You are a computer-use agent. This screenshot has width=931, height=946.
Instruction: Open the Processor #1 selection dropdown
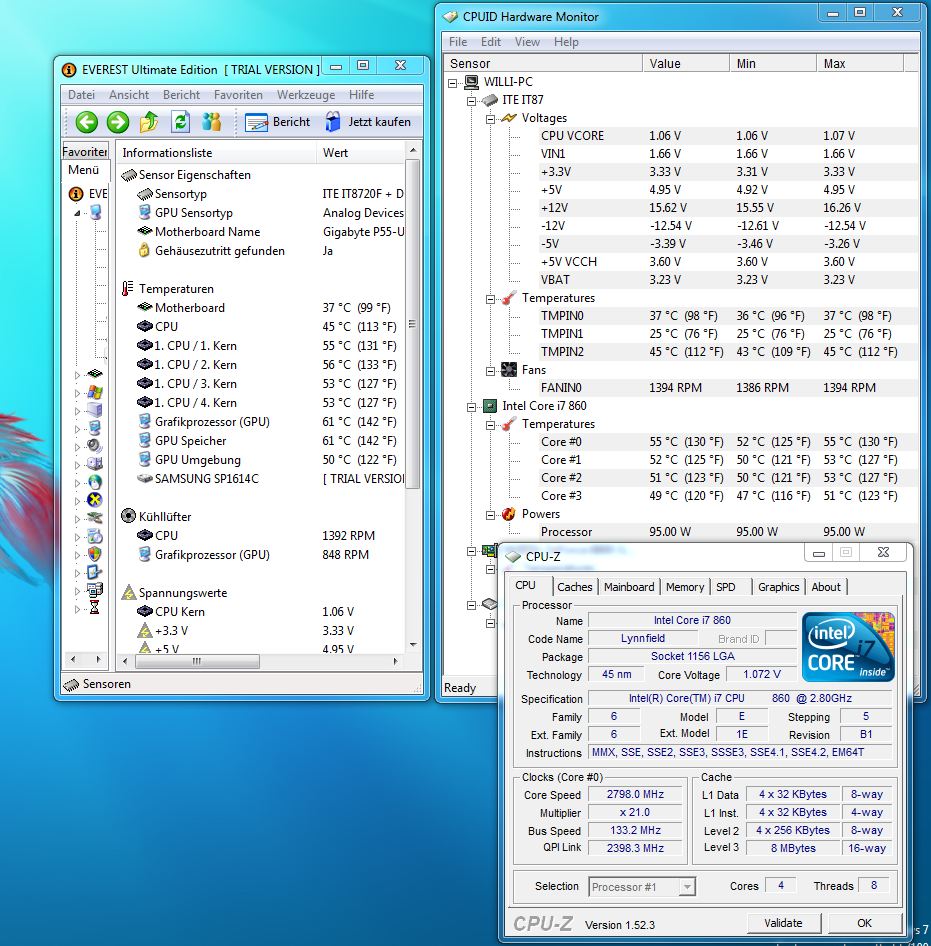pyautogui.click(x=687, y=887)
